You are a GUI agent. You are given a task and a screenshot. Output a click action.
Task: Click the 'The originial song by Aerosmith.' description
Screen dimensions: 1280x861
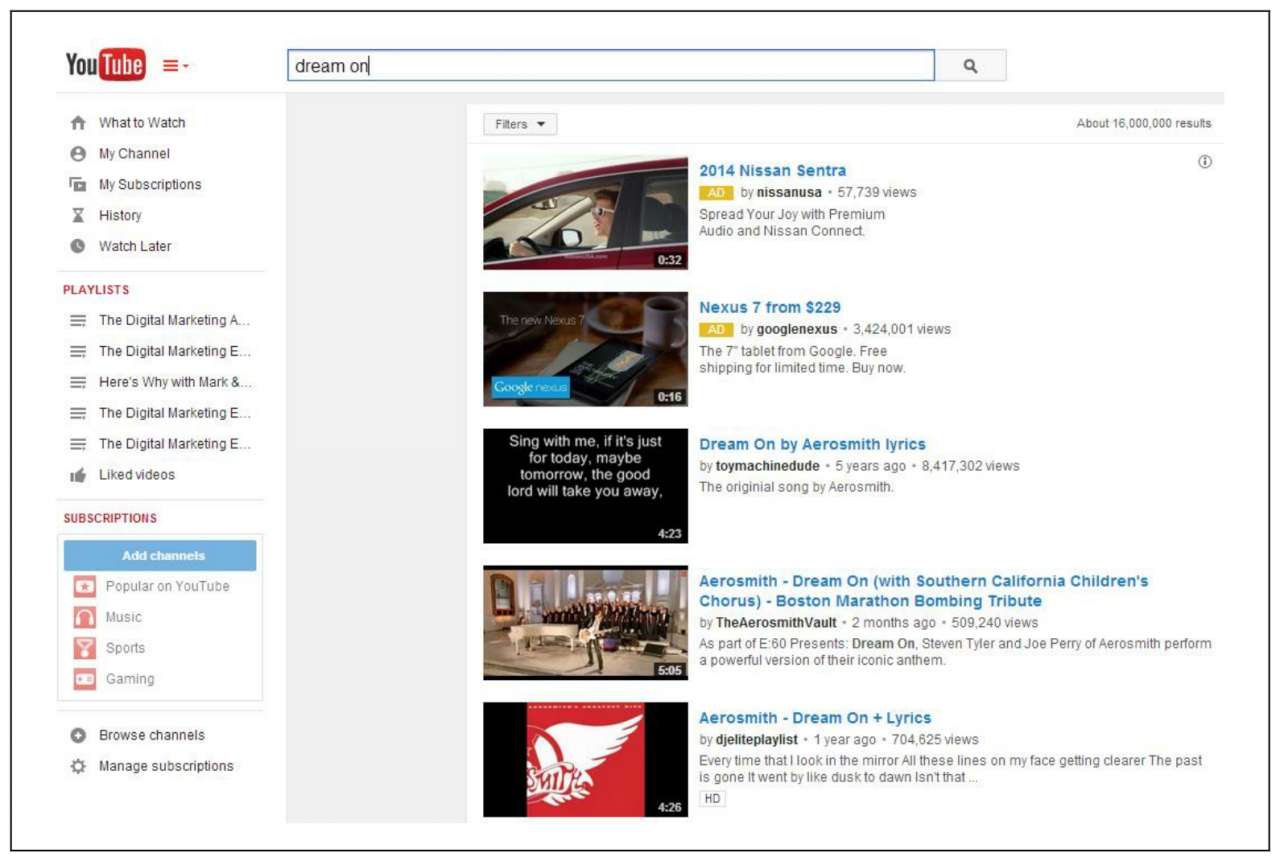click(x=797, y=487)
